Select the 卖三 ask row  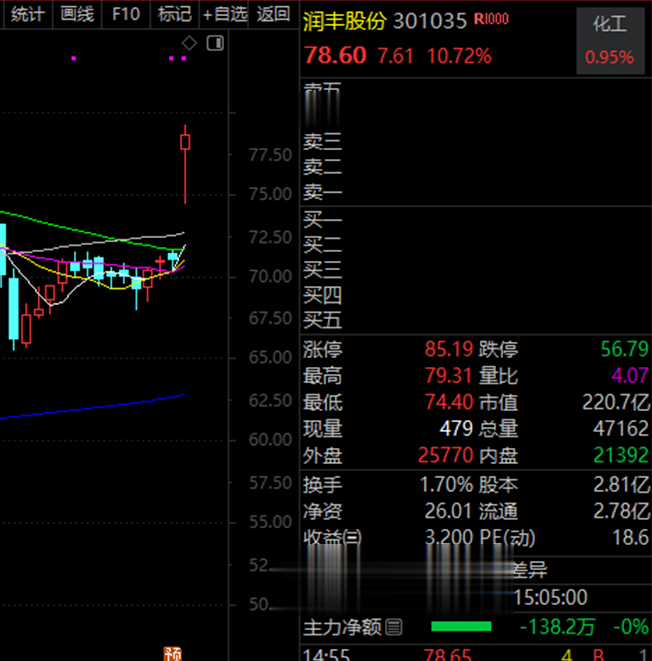[476, 142]
